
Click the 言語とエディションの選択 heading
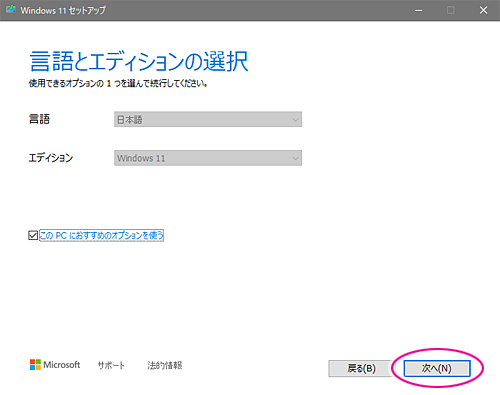(139, 61)
